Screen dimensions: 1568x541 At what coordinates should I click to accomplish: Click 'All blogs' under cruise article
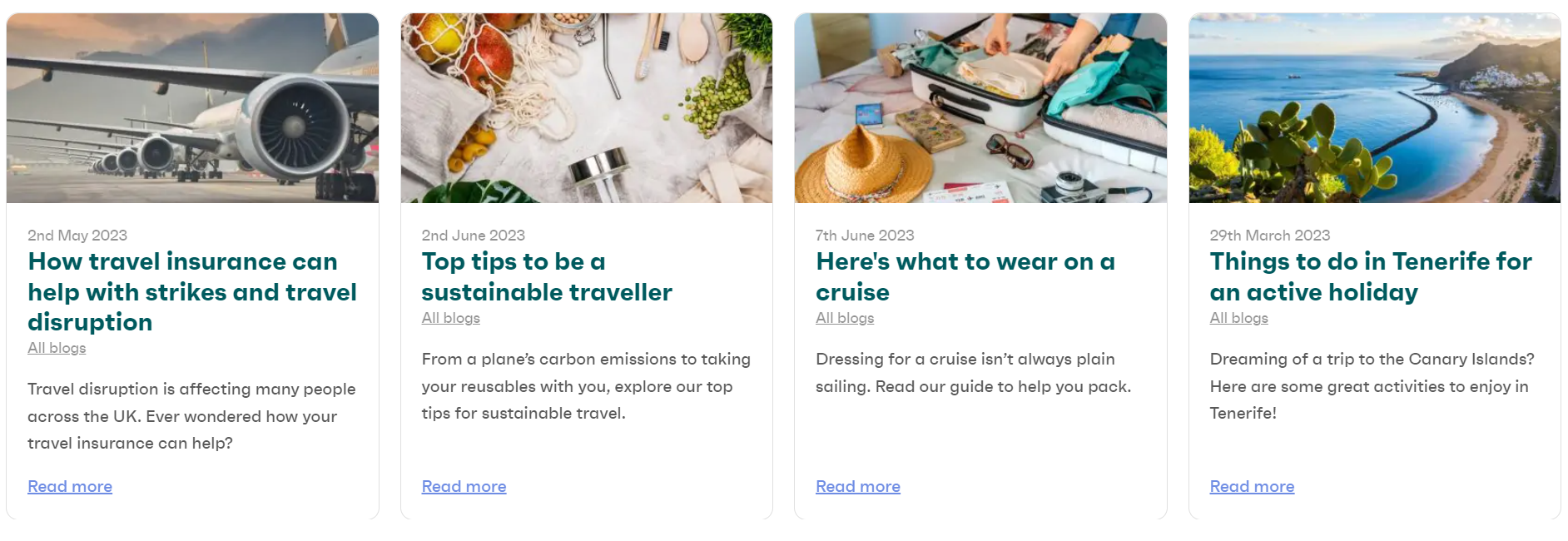click(845, 318)
